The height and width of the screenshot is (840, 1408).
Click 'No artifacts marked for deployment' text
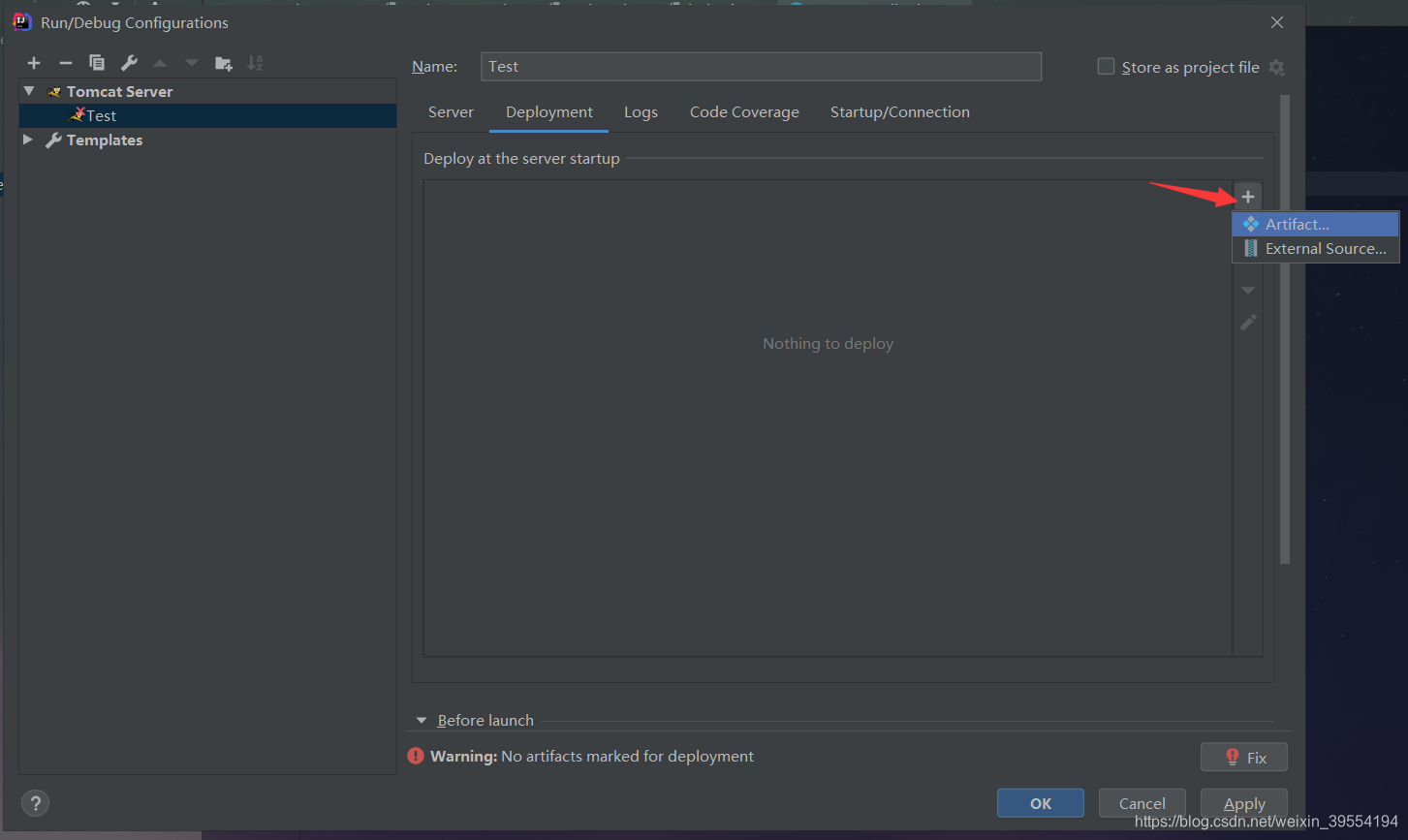(x=627, y=756)
